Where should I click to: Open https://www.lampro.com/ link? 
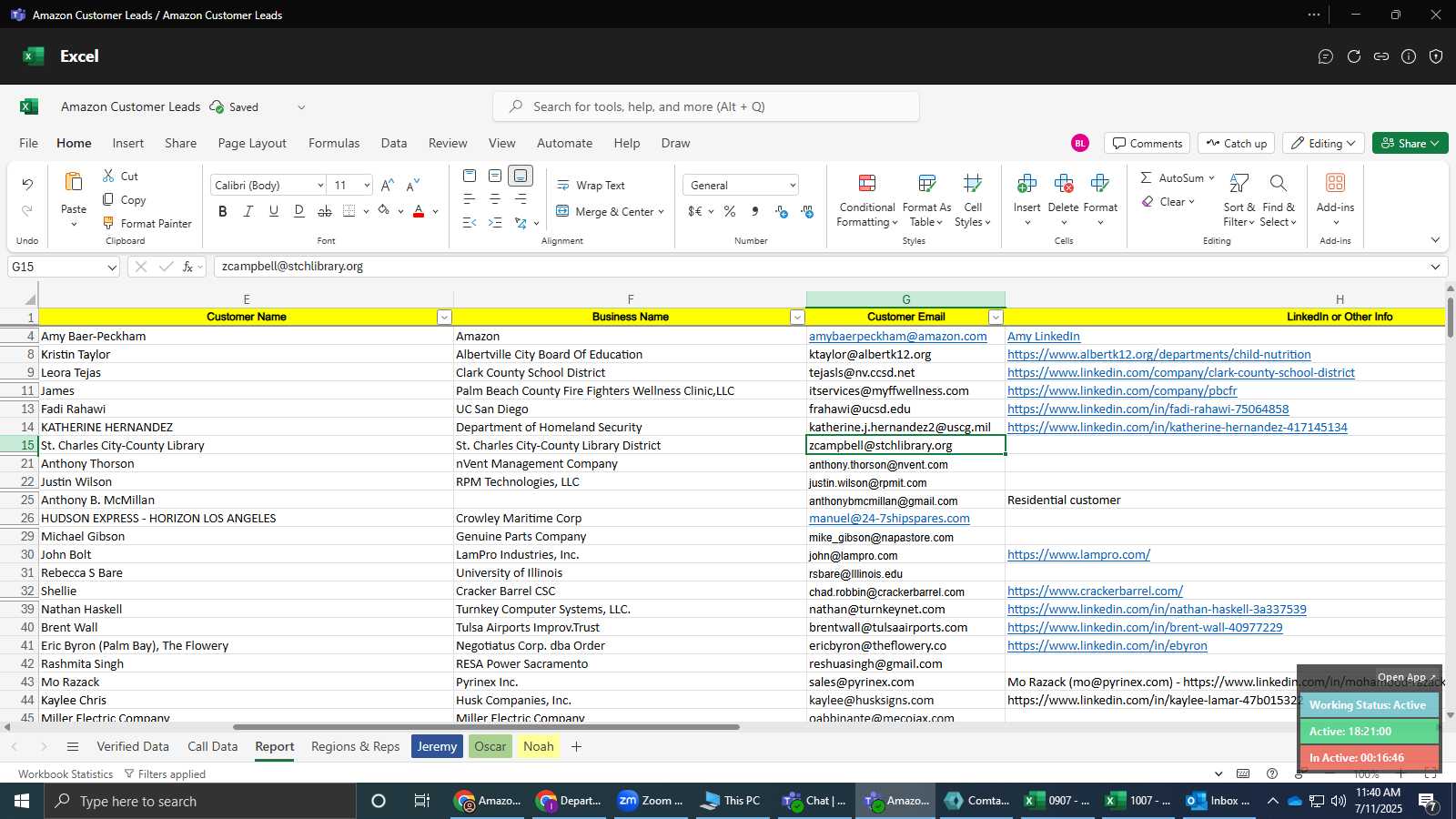coord(1078,554)
